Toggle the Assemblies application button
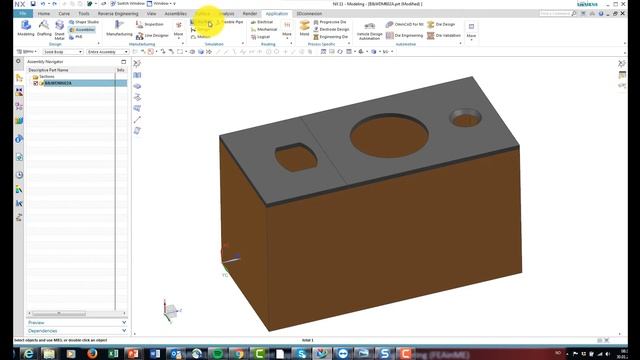Screen dimensions: 640x360 82,30
